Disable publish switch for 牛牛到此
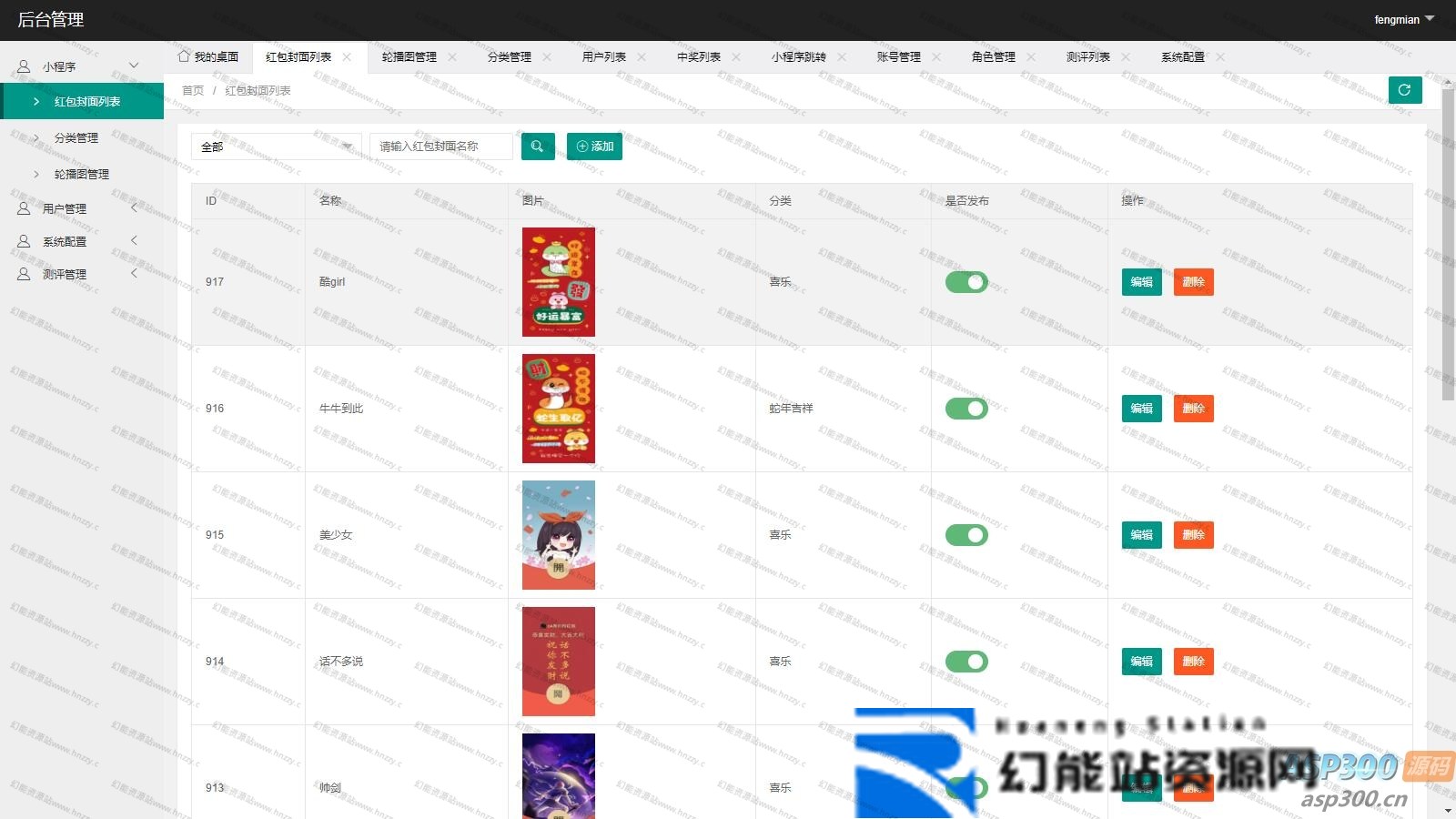Viewport: 1456px width, 819px height. [x=966, y=409]
